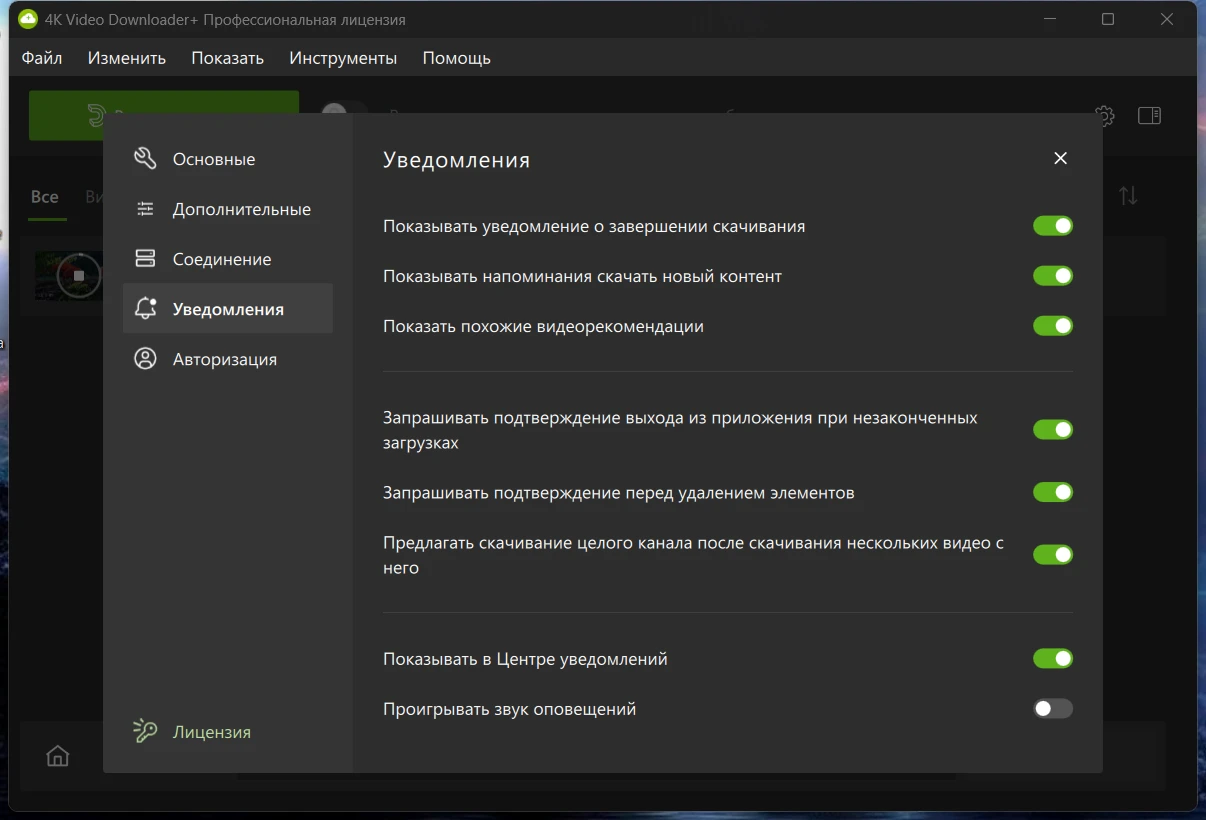Open the Файл menu
This screenshot has height=820, width=1206.
[x=42, y=58]
